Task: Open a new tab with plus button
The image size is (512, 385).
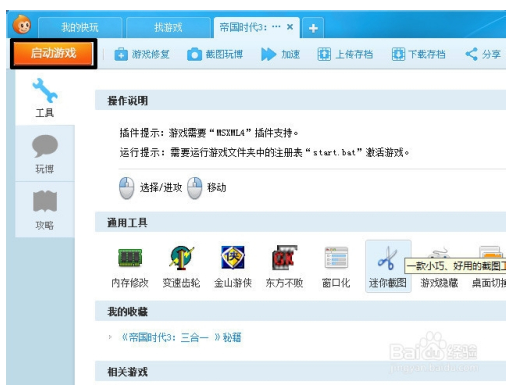Action: coord(313,28)
